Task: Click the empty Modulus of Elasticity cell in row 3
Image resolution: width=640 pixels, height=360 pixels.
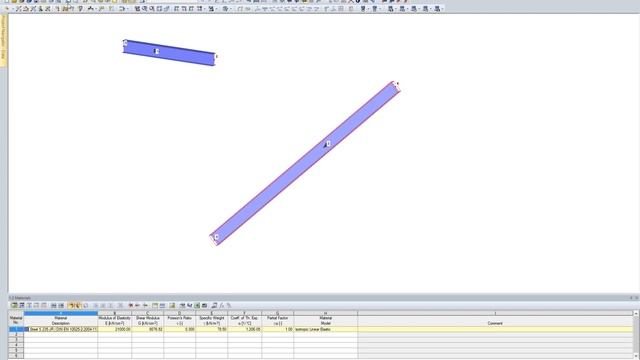Action: click(115, 340)
